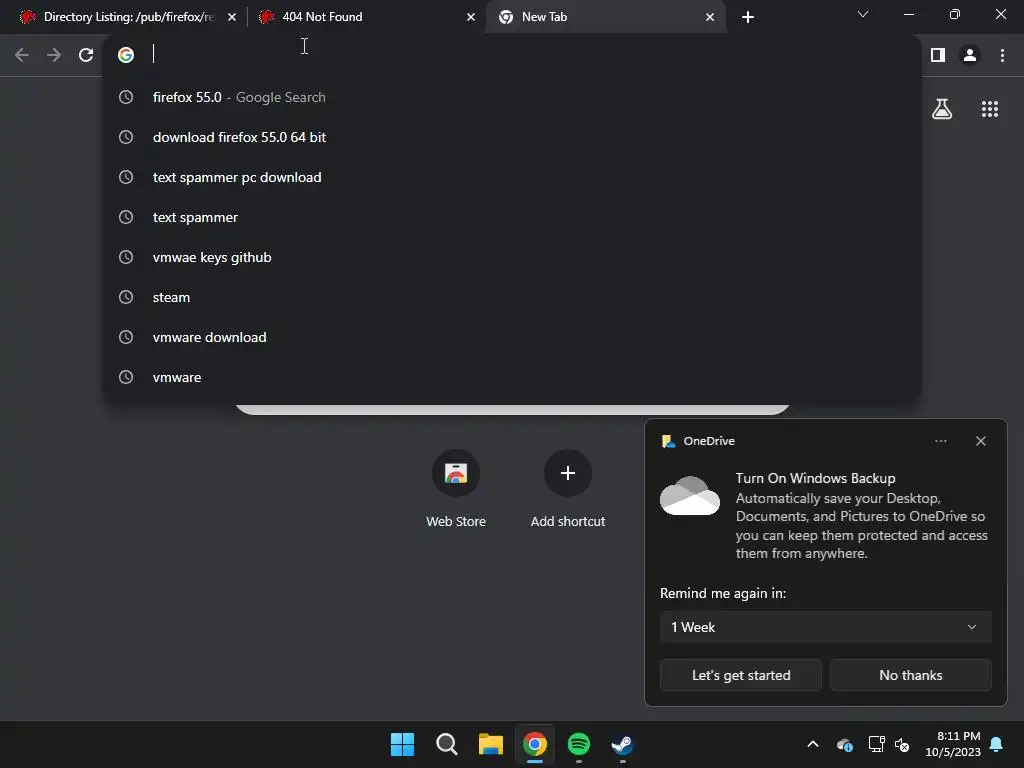The image size is (1024, 768).
Task: Click the Google icon in address bar
Action: pos(126,55)
